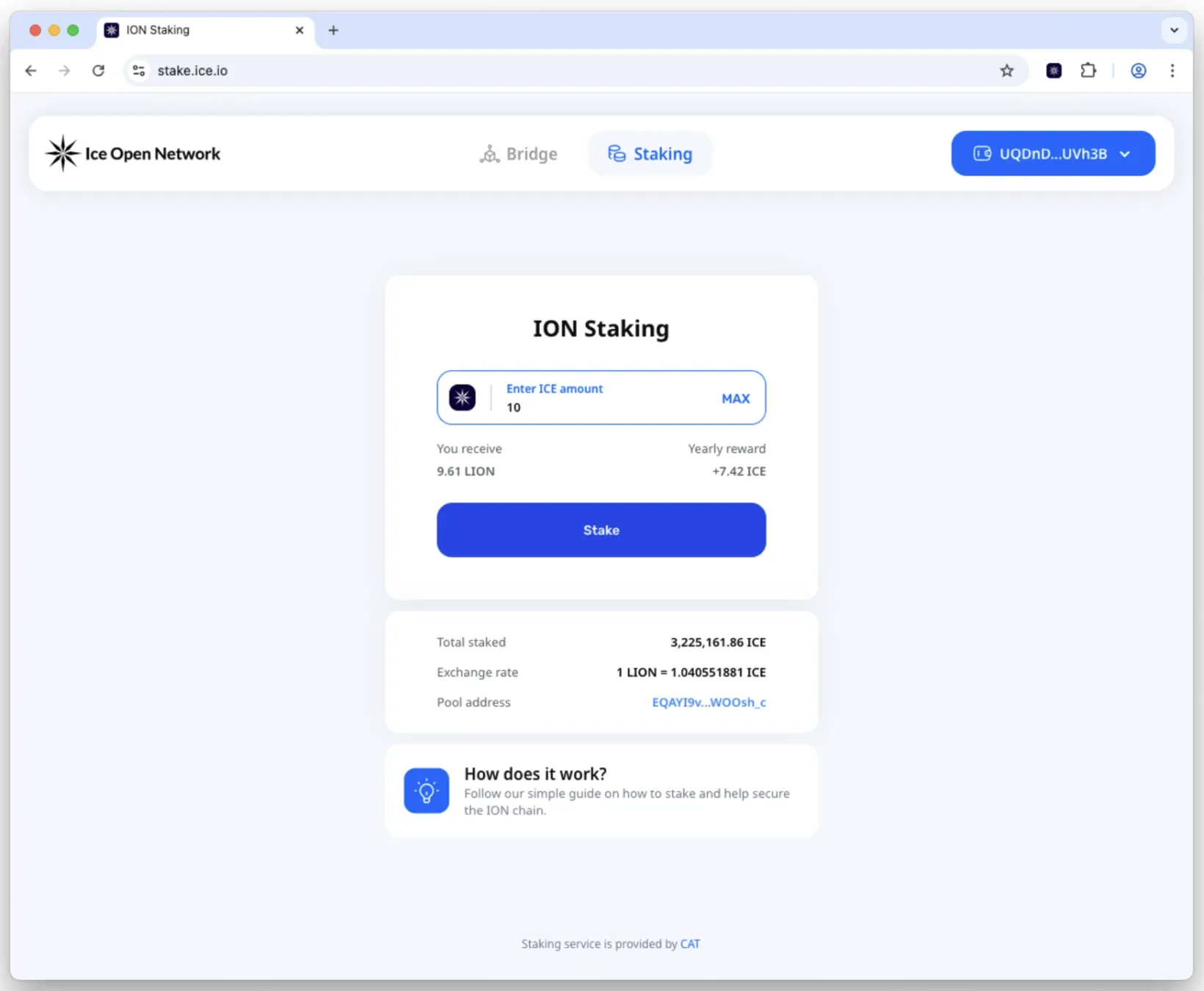Bookmark this page with the star icon

[x=1007, y=70]
